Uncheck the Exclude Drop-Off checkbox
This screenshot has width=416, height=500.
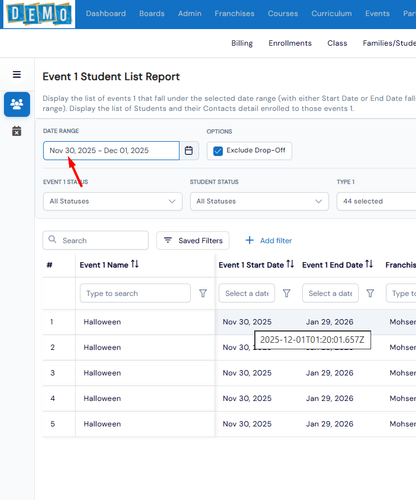tap(218, 151)
